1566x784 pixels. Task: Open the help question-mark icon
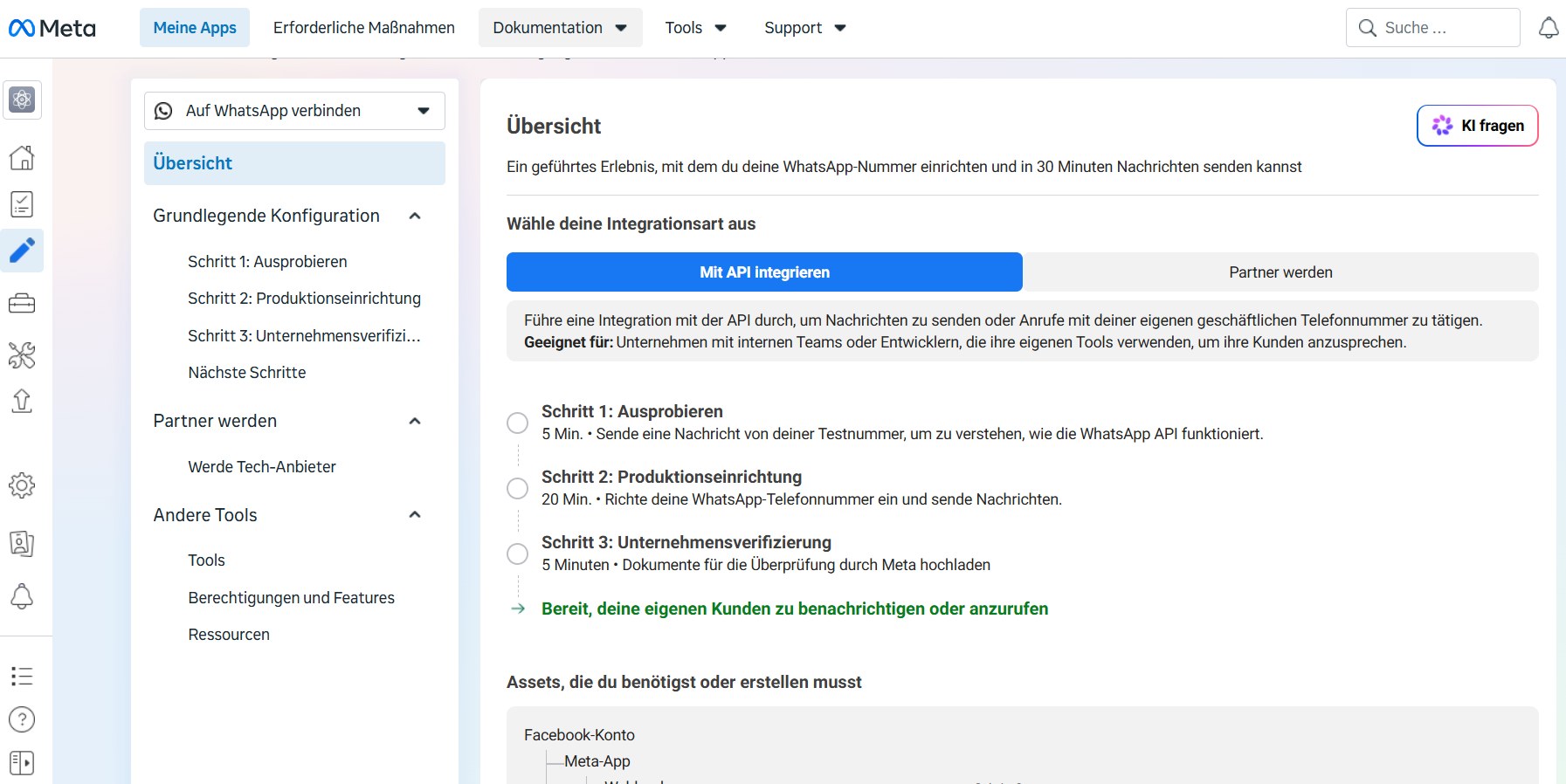(22, 719)
